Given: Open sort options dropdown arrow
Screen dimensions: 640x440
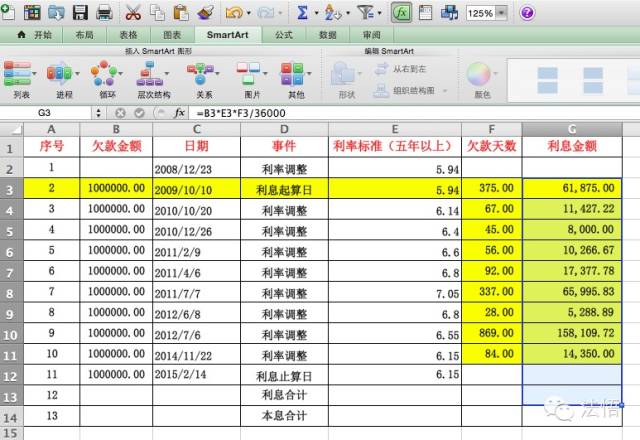Looking at the screenshot, I should point(348,13).
